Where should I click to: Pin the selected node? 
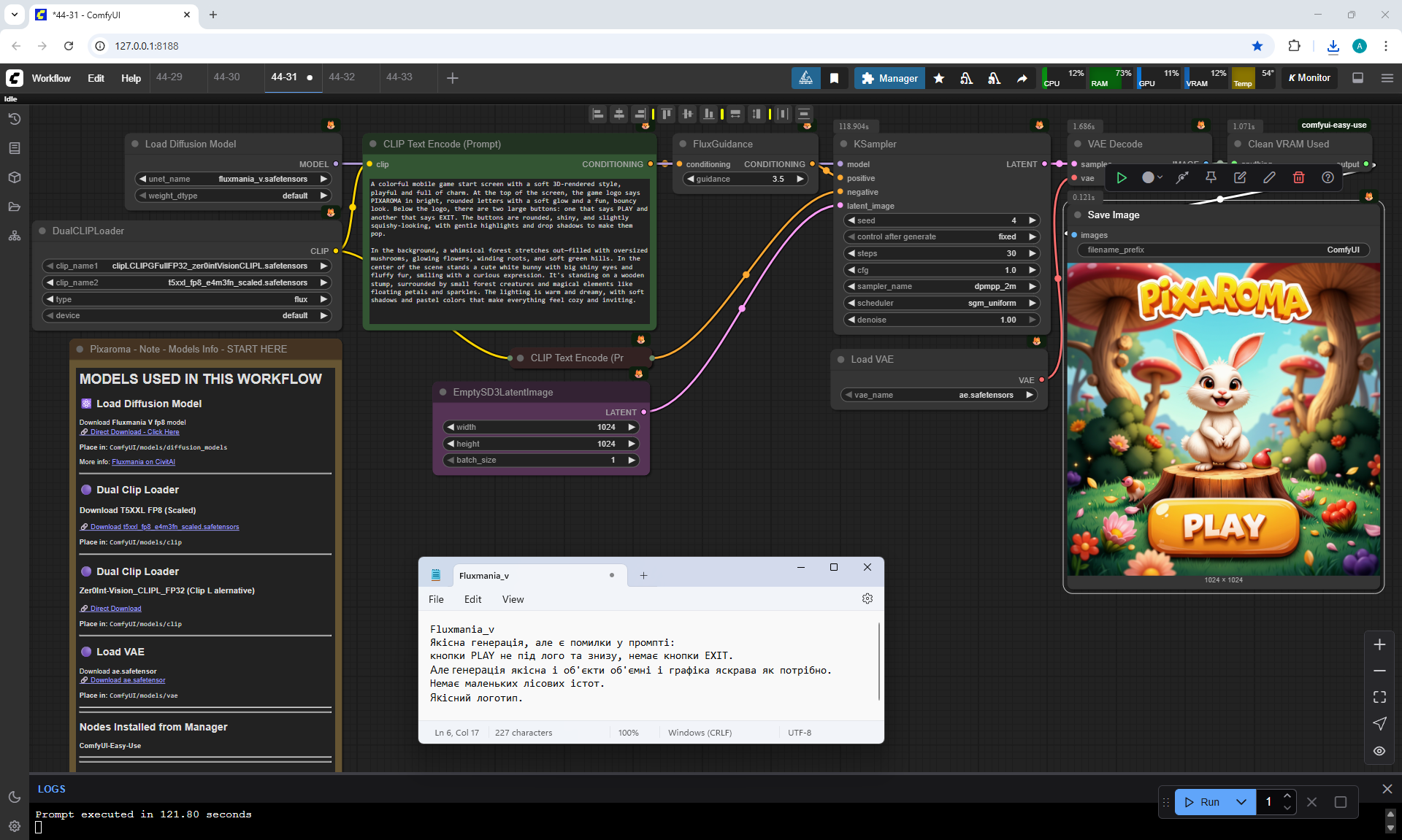coord(1211,177)
